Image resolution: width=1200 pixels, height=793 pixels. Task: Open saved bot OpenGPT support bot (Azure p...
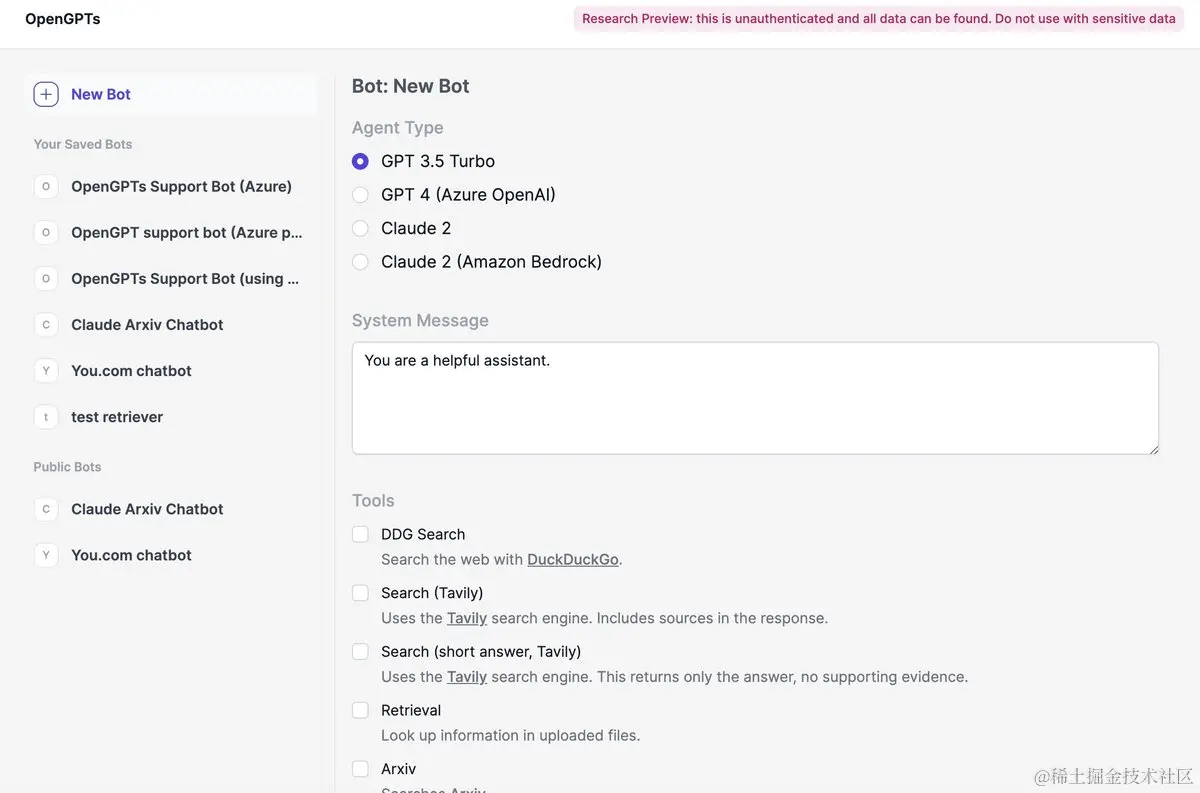click(171, 232)
